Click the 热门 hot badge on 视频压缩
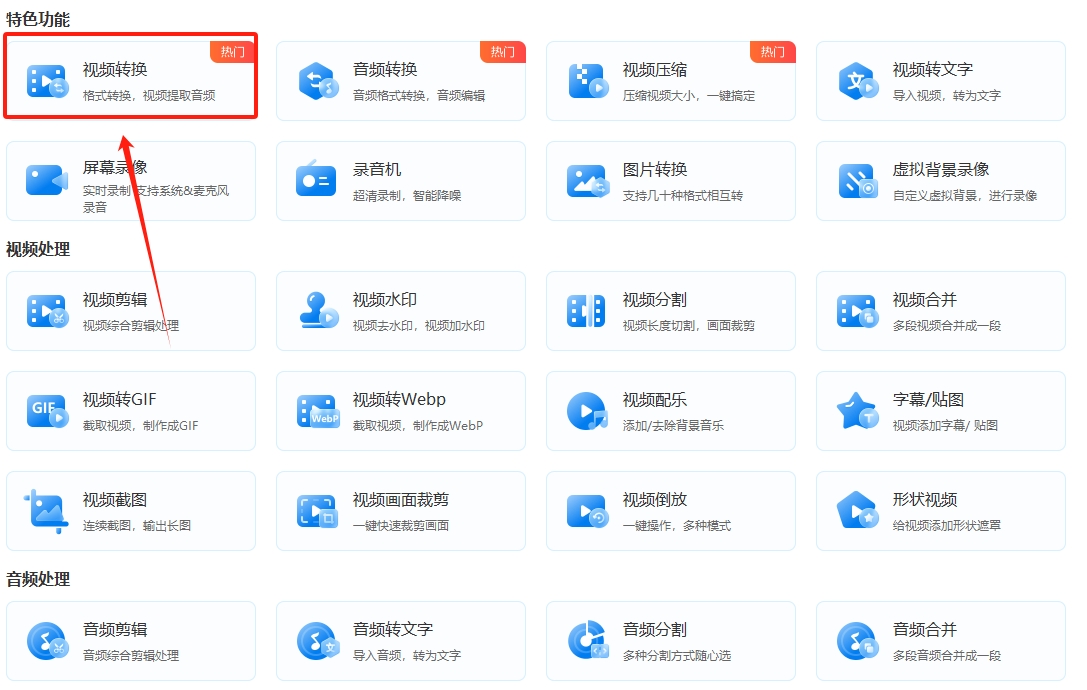Viewport: 1087px width, 690px height. (772, 51)
